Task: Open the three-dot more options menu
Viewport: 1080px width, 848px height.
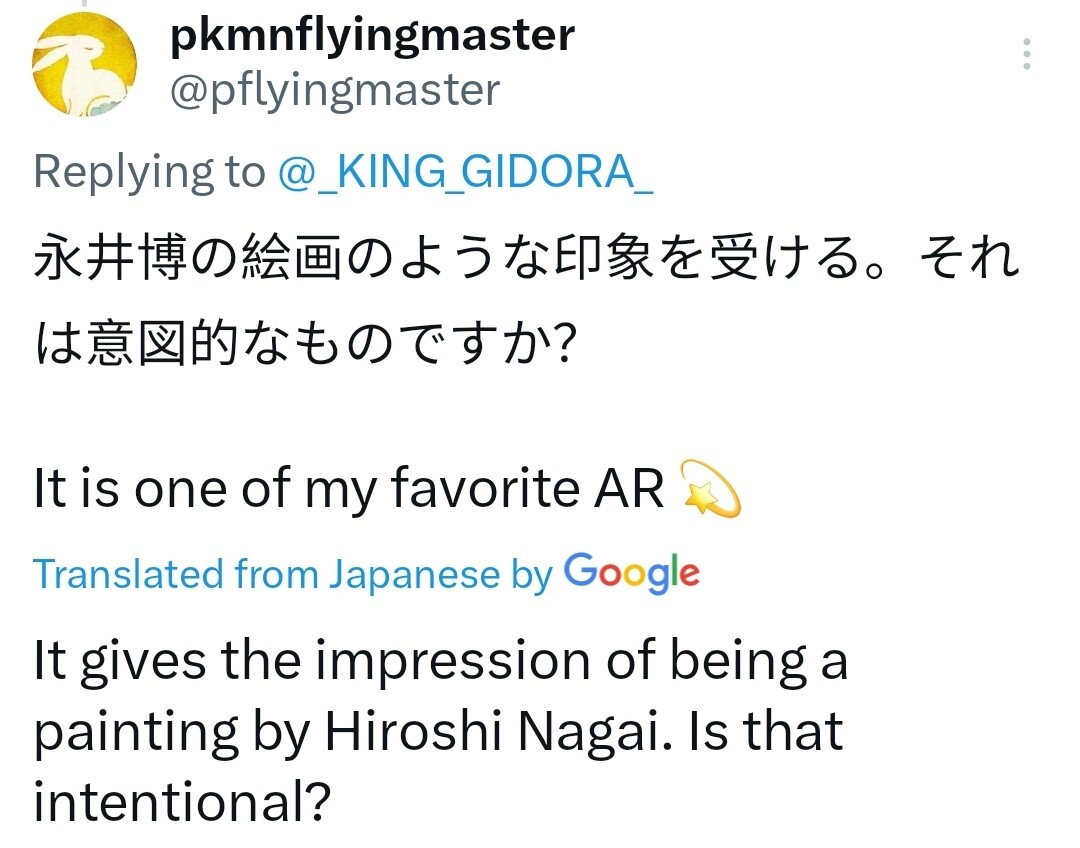Action: [1027, 54]
